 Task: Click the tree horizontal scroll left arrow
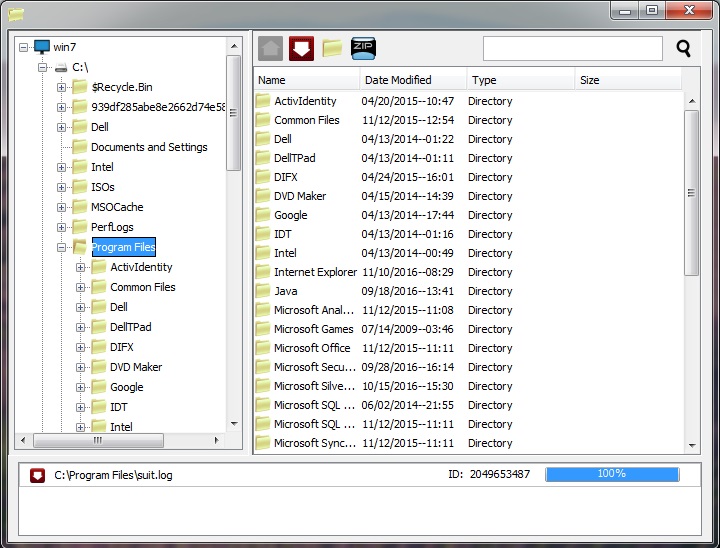point(23,441)
